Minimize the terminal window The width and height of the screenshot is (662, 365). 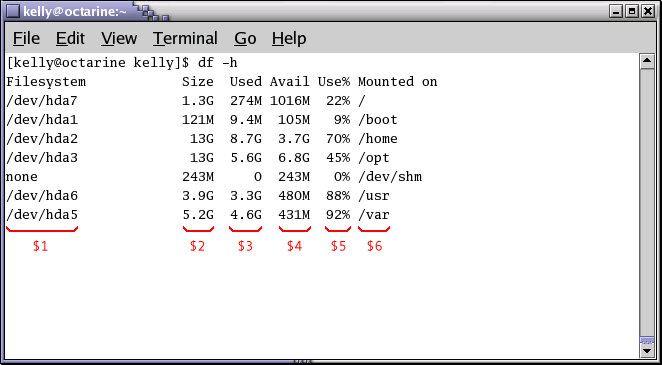(x=616, y=11)
